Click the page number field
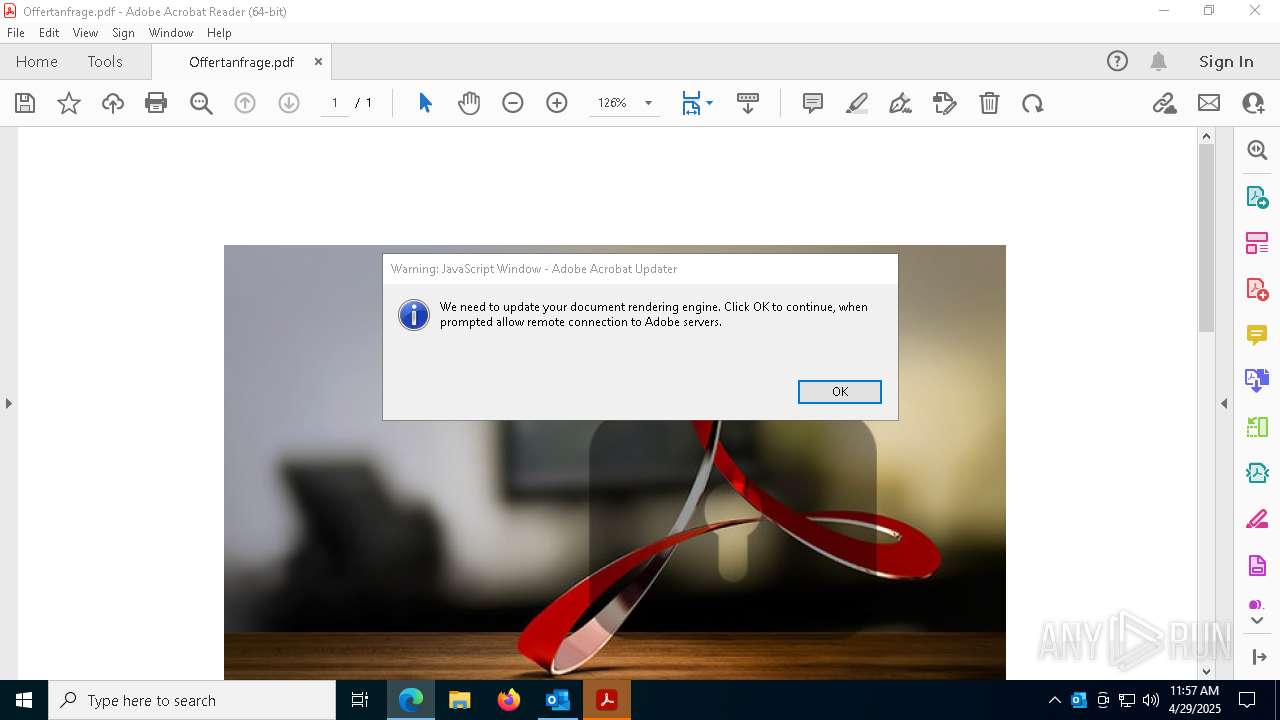The image size is (1280, 720). (335, 103)
